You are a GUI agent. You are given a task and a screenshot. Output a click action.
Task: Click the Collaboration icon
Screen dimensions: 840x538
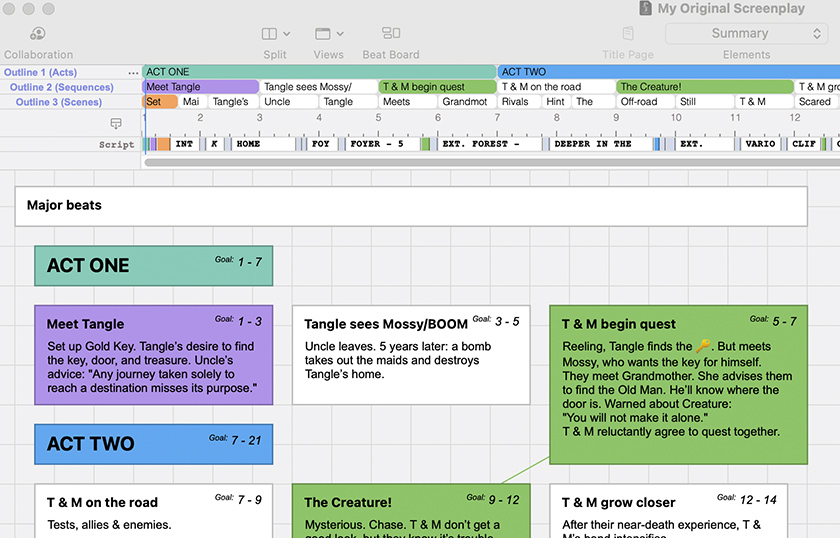point(38,34)
